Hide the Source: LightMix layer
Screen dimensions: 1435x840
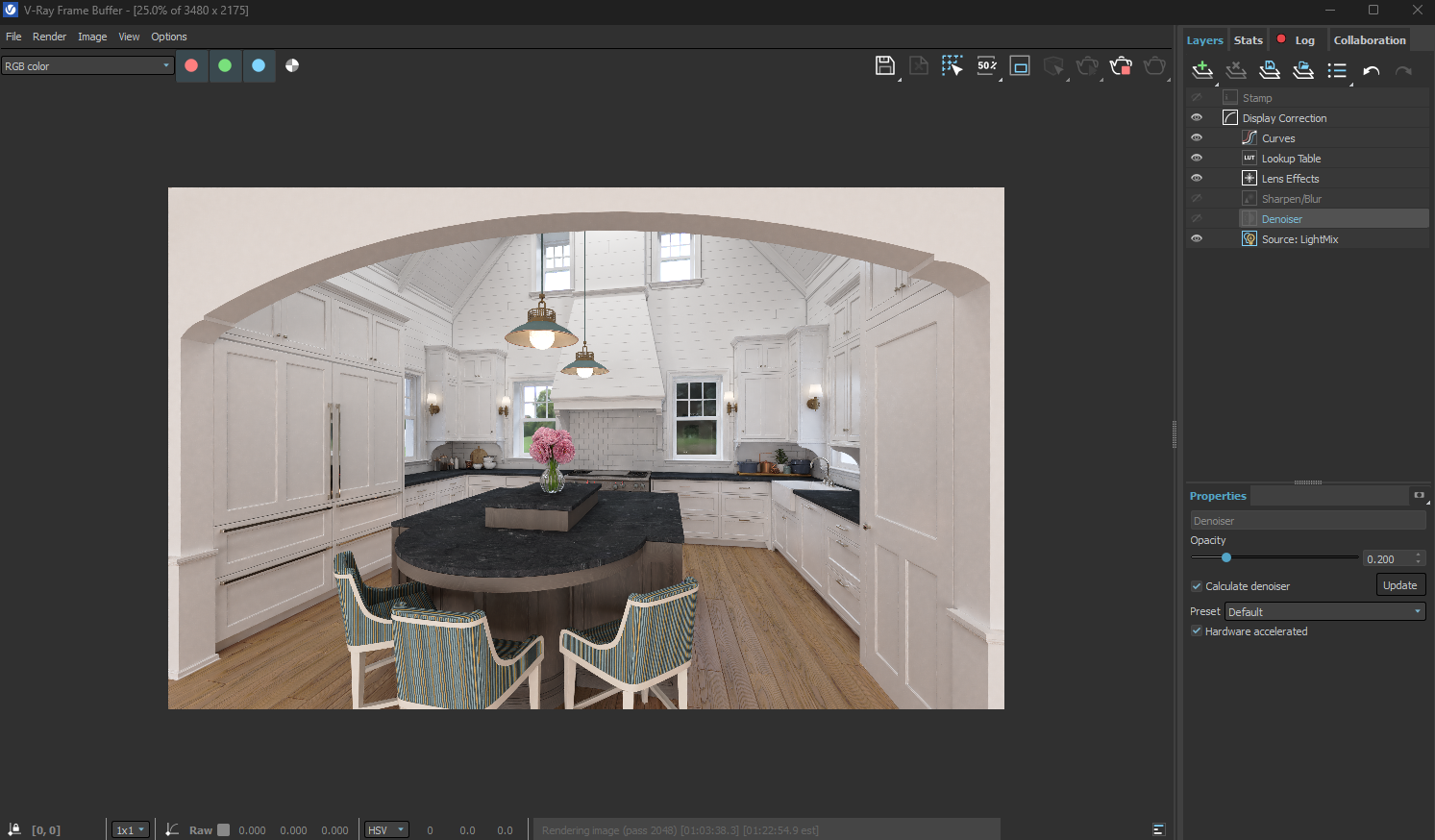point(1197,239)
